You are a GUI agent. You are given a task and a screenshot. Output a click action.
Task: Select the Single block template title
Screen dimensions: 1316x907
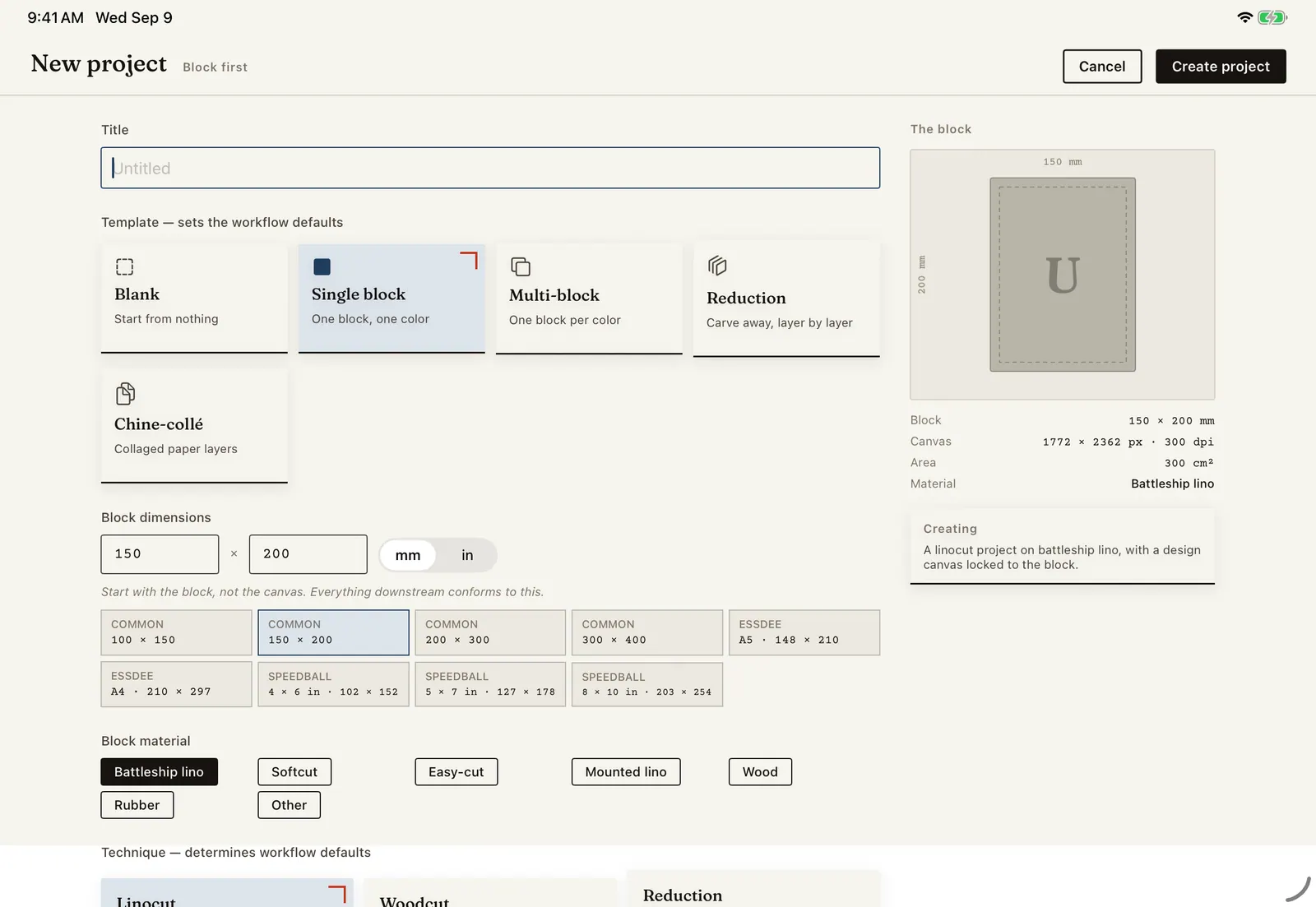pos(359,294)
